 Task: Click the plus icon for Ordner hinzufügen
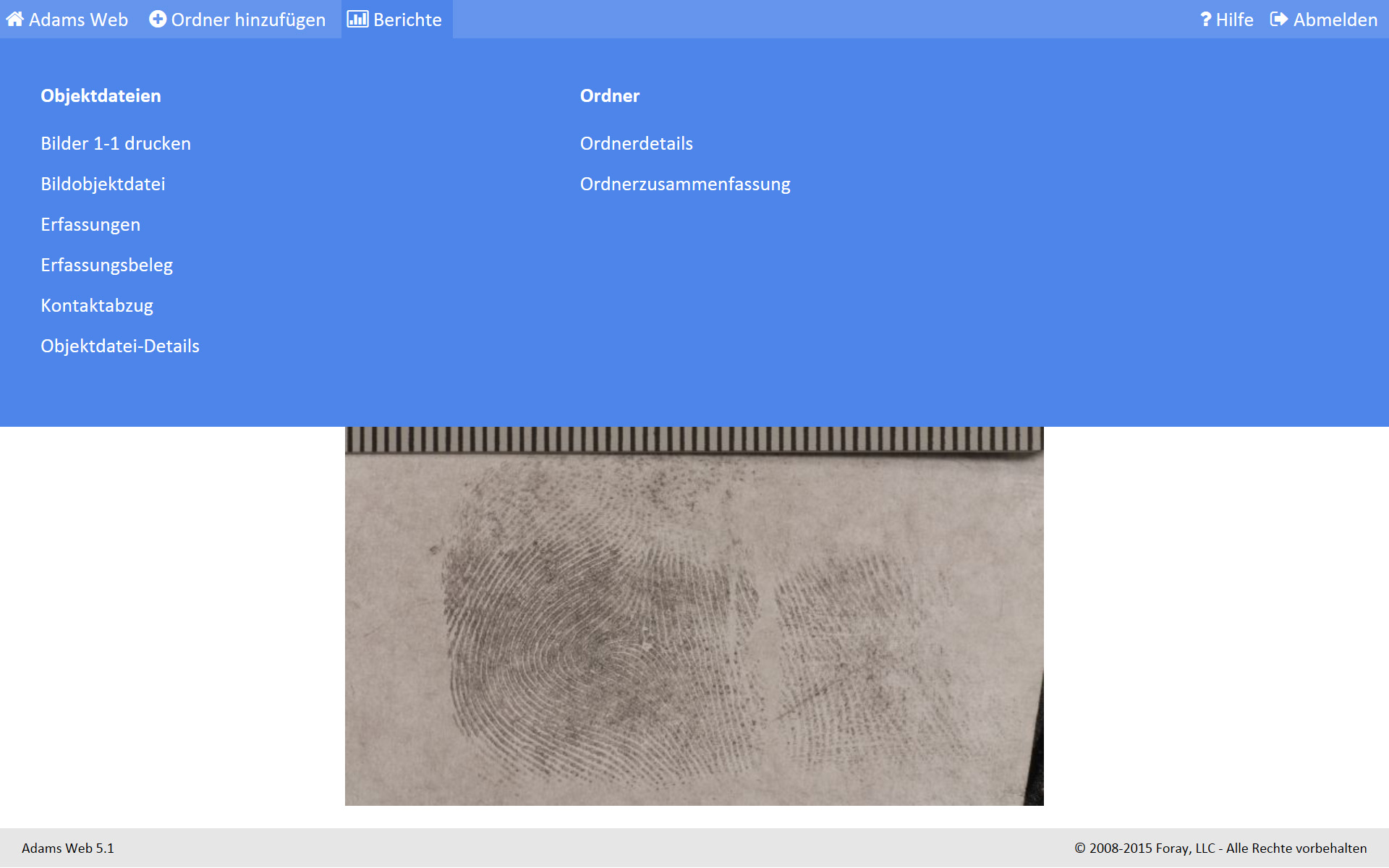click(158, 20)
